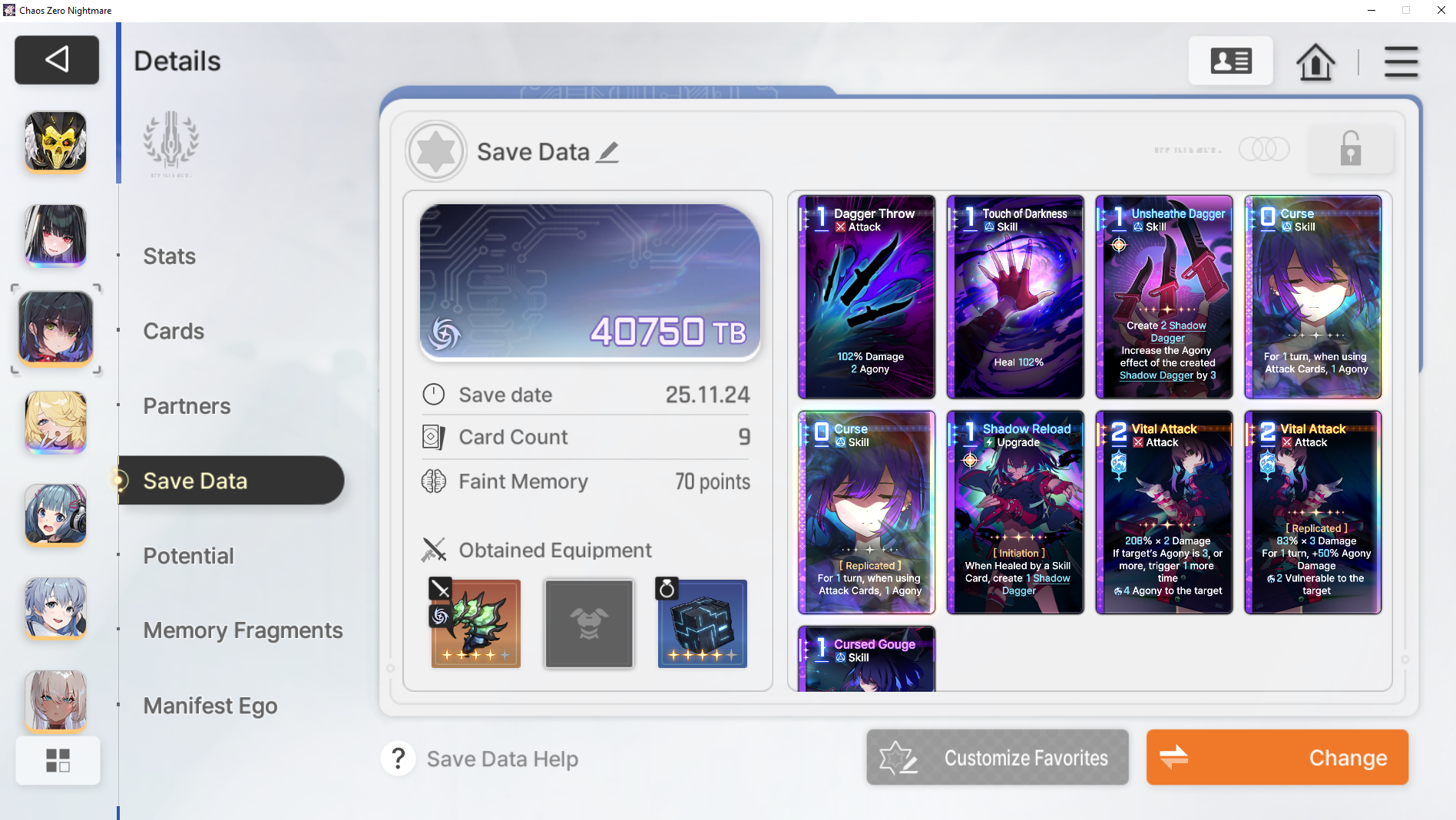Open the weapon equipment item
1456x820 pixels.
click(475, 623)
